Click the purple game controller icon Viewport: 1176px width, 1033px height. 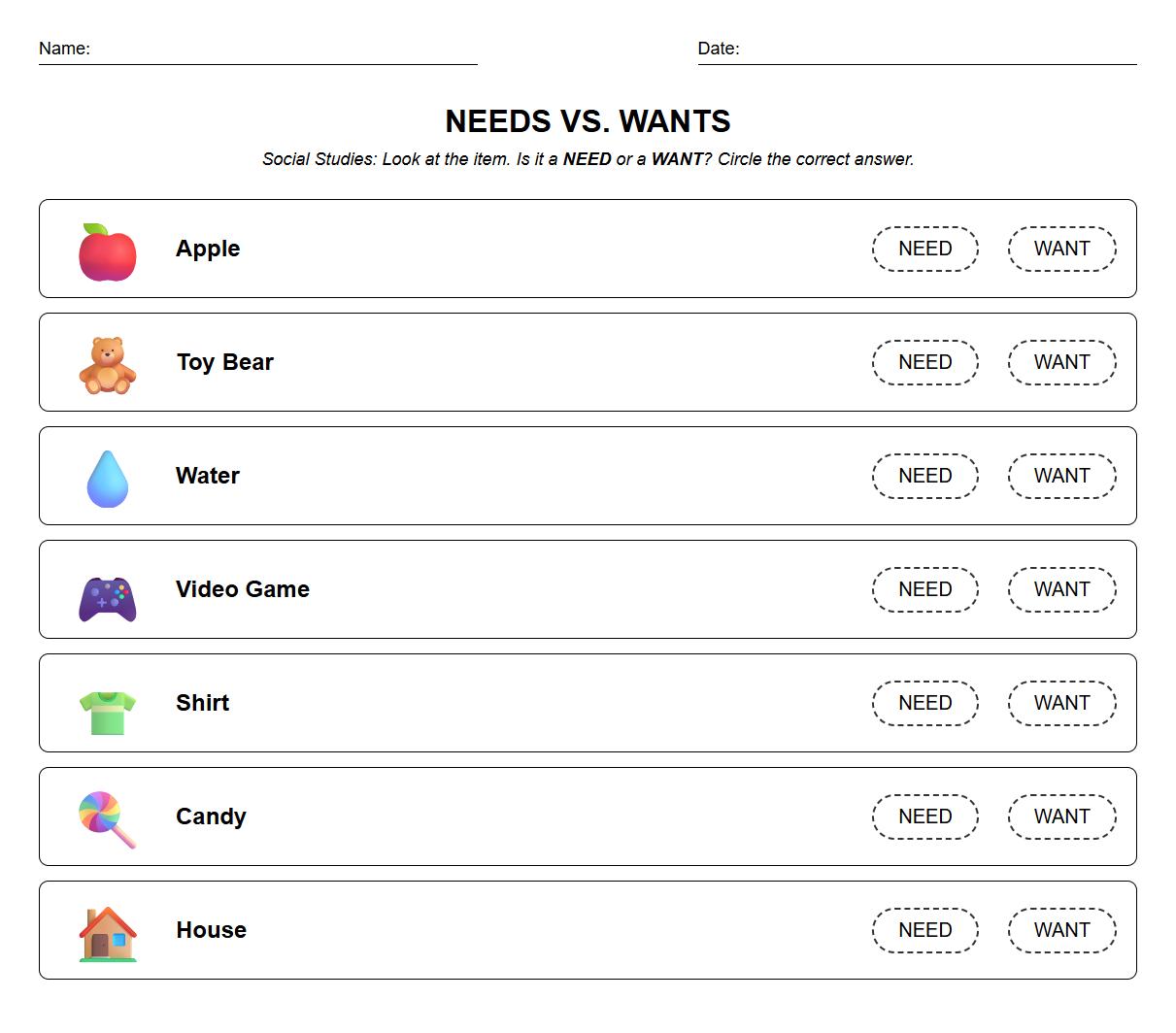pos(107,598)
